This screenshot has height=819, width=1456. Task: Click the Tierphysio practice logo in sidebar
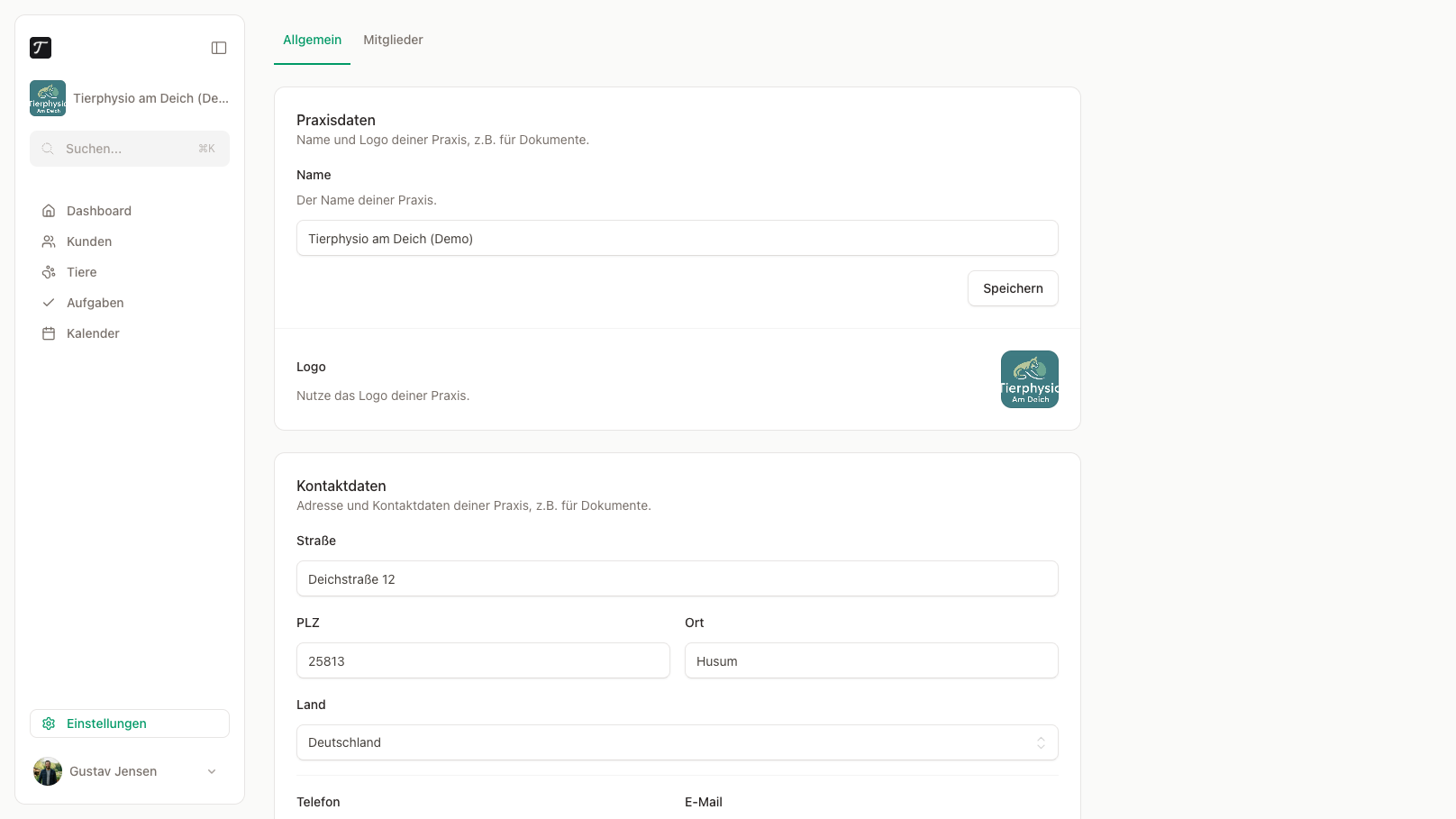tap(48, 98)
